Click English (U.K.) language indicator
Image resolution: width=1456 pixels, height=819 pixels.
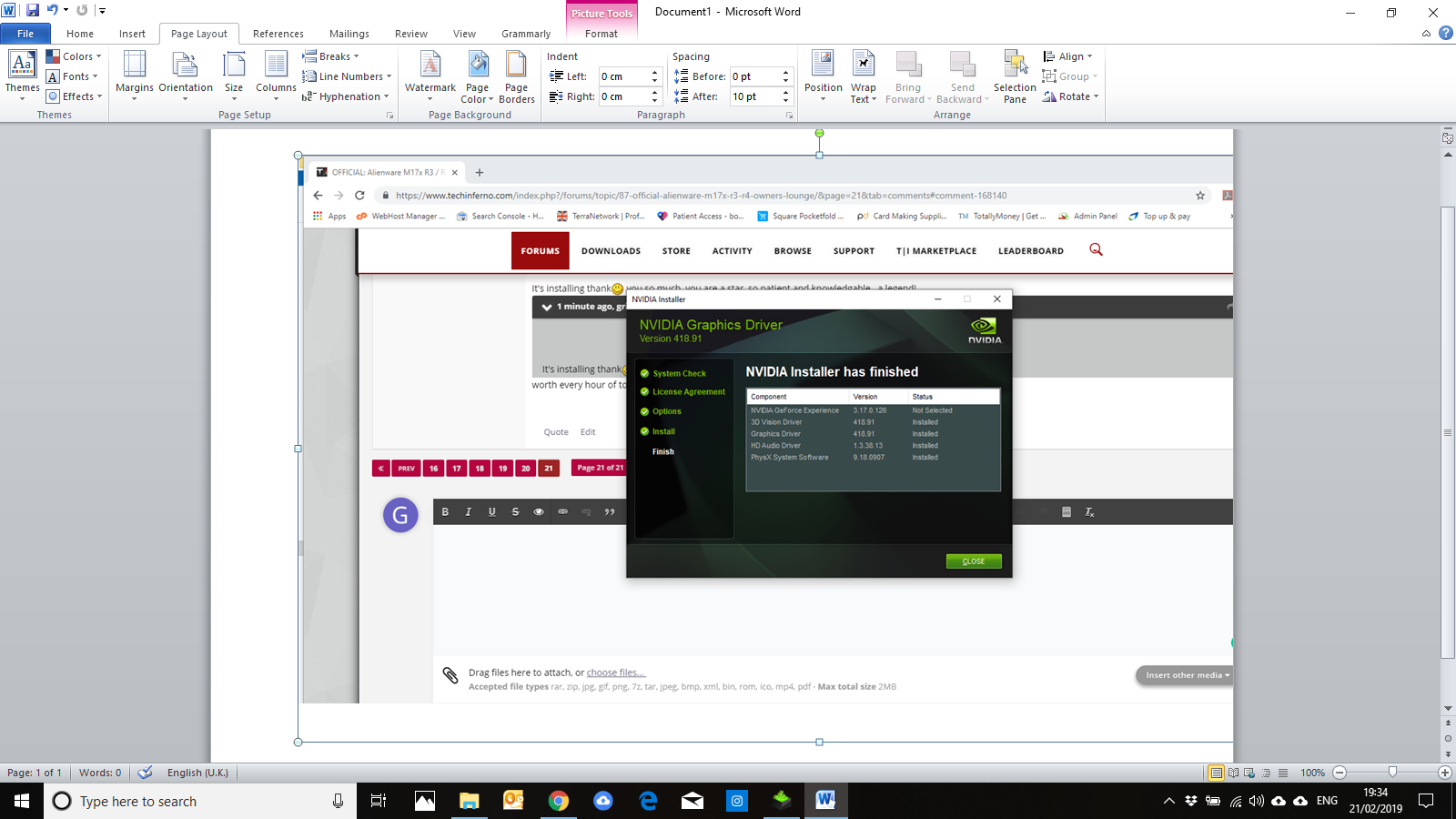point(197,773)
